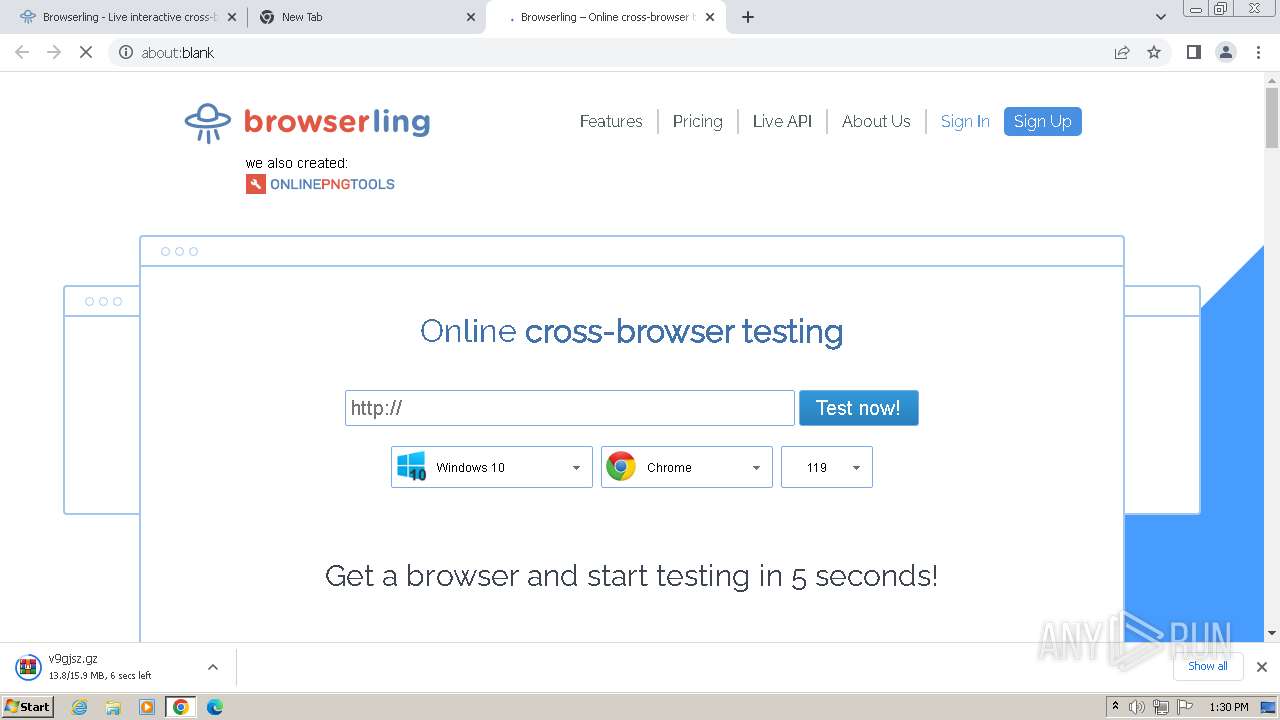Switch to the New Tab tab

click(366, 17)
